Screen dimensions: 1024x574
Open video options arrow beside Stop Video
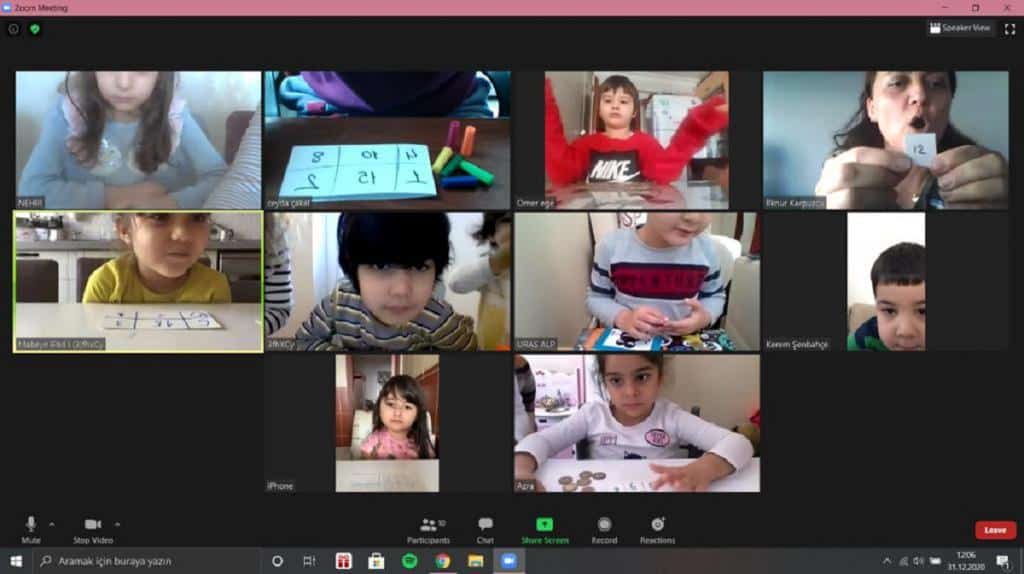point(118,523)
